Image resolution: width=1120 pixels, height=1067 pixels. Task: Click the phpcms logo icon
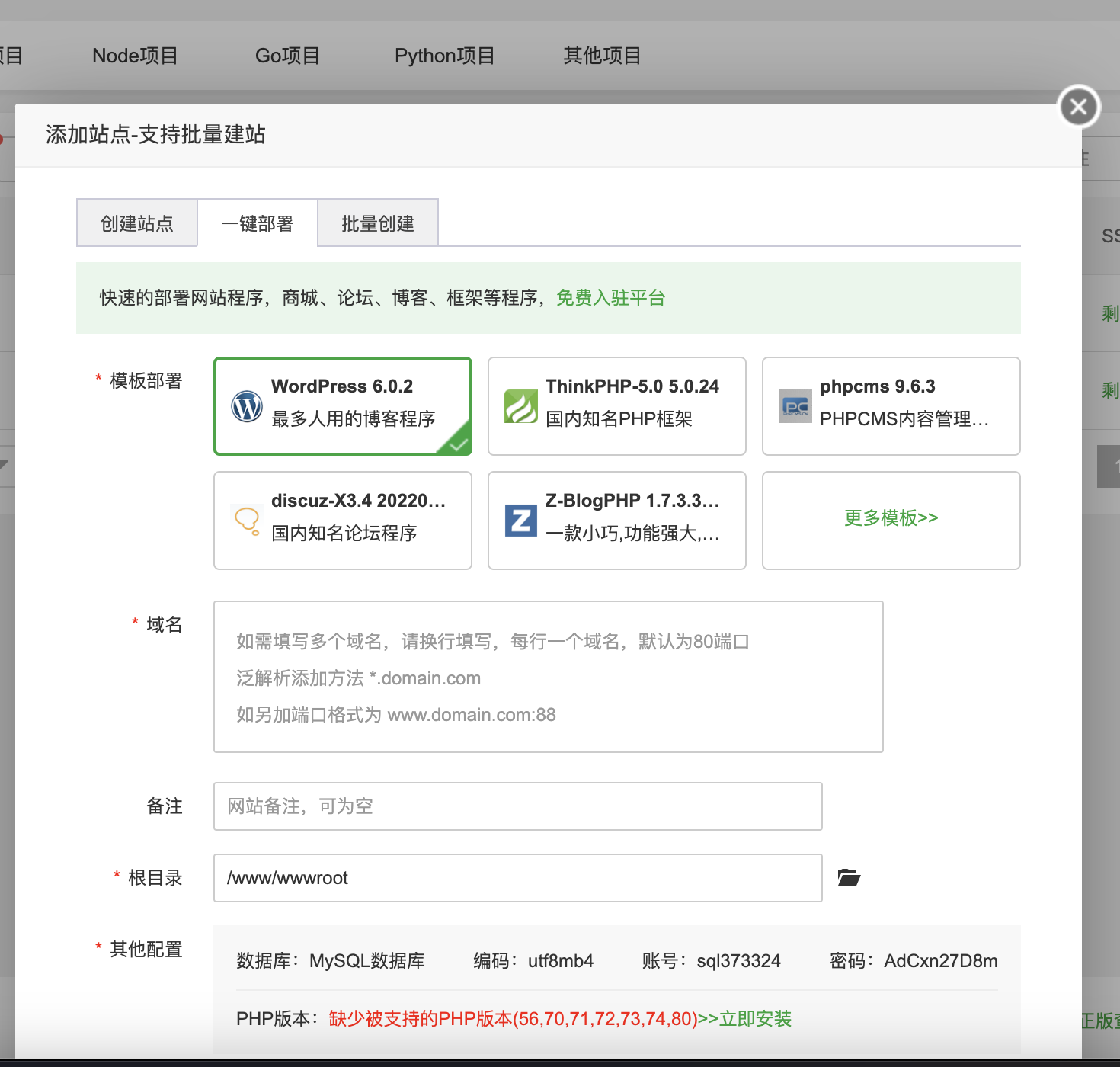[x=795, y=406]
